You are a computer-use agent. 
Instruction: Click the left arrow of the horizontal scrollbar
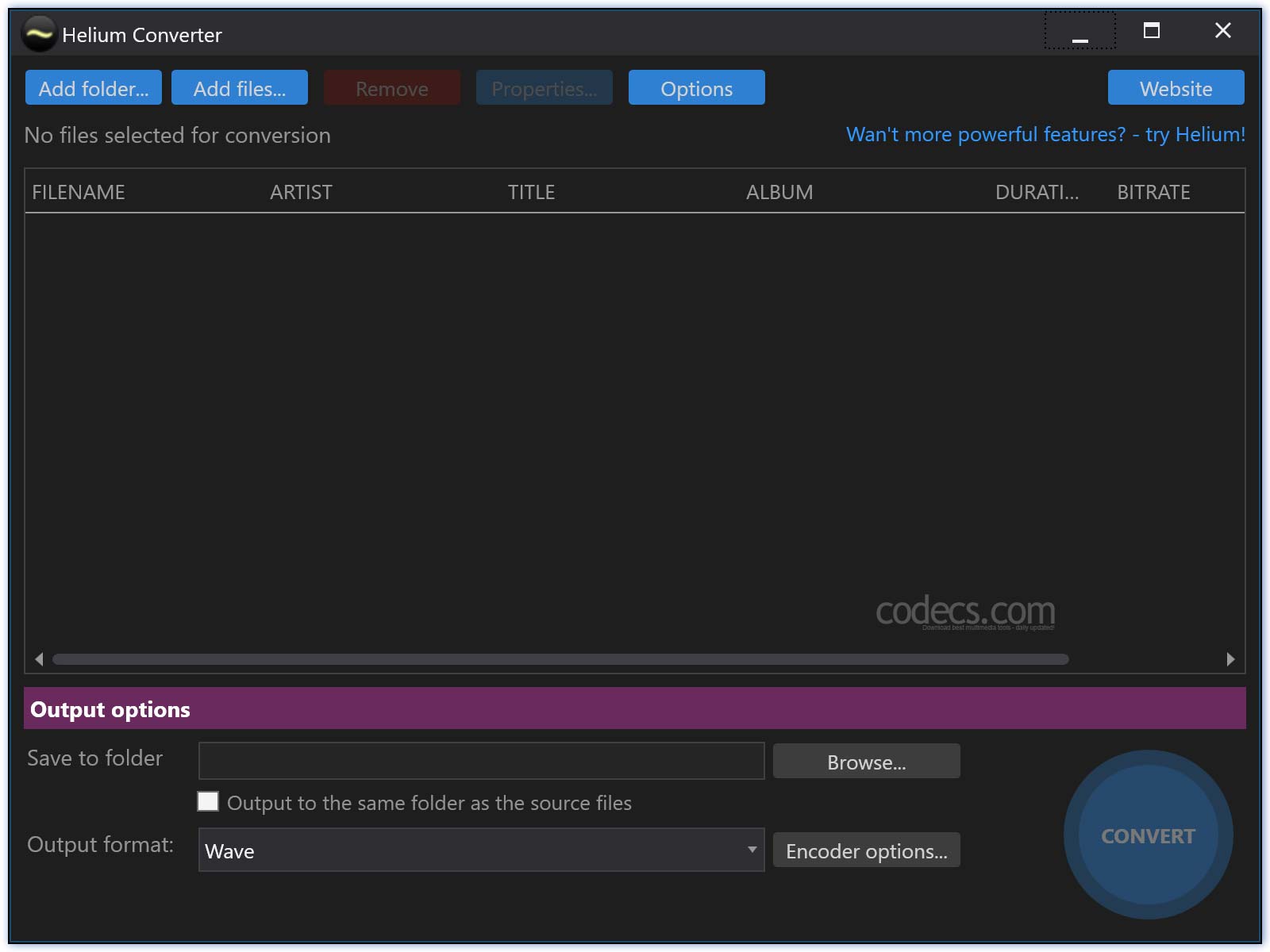(39, 659)
